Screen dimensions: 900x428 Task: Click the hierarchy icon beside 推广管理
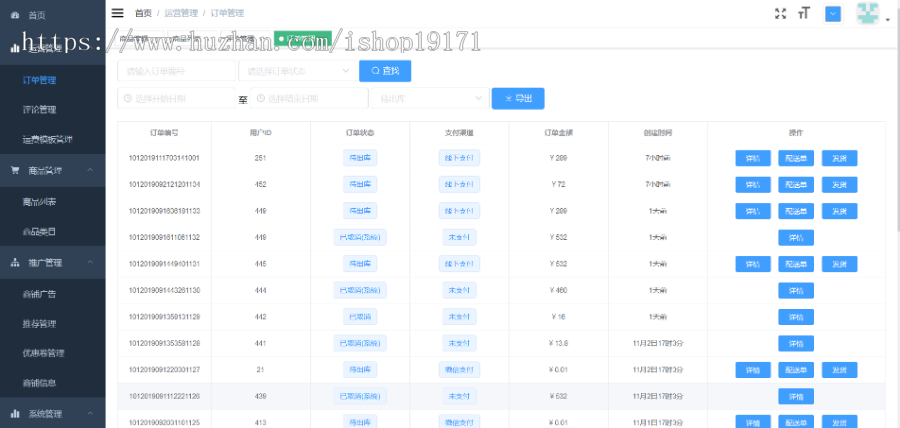(15, 262)
